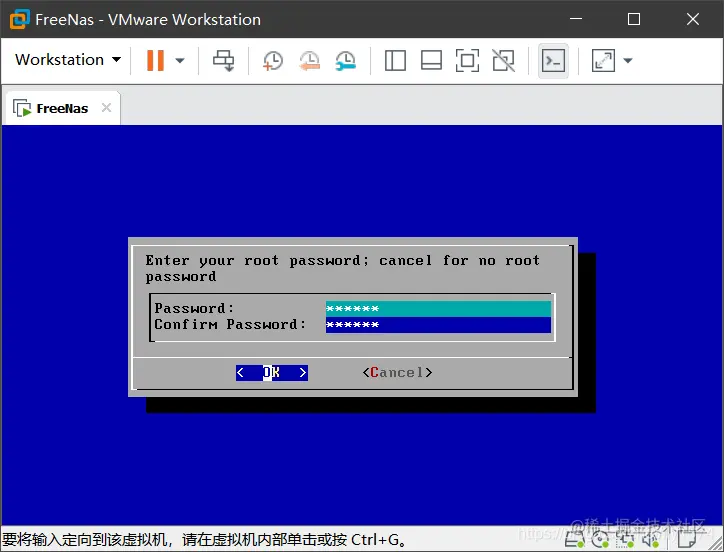
Task: Open the Workstation menu dropdown
Action: [x=67, y=60]
